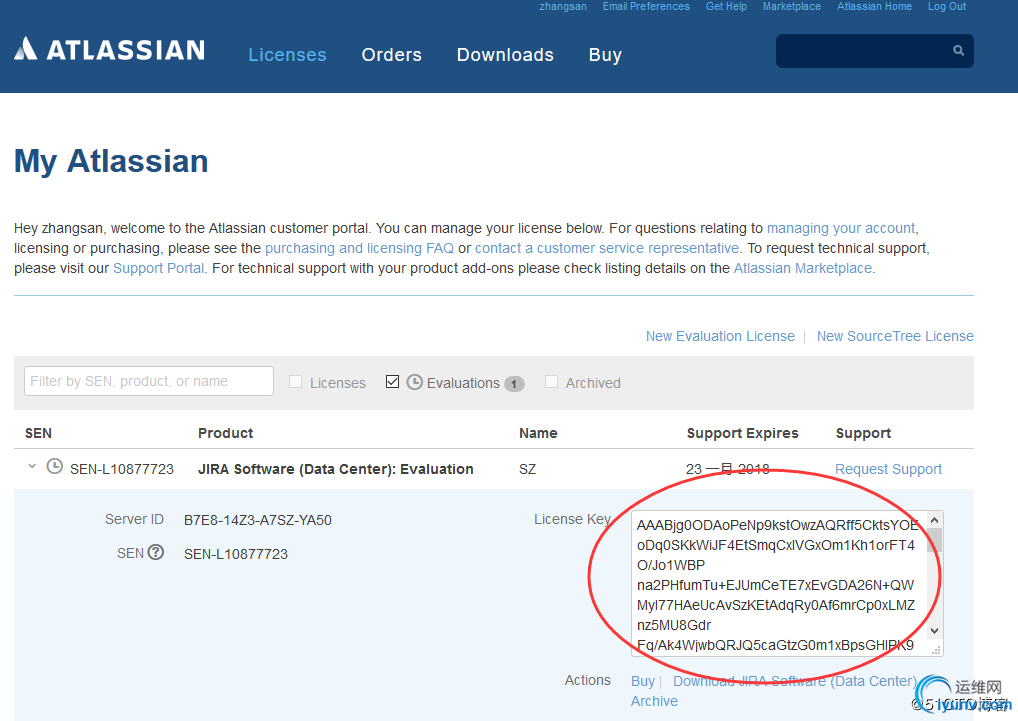The height and width of the screenshot is (721, 1018).
Task: Click the product name JIRA Software (Data Center): Evaluation
Action: point(336,469)
